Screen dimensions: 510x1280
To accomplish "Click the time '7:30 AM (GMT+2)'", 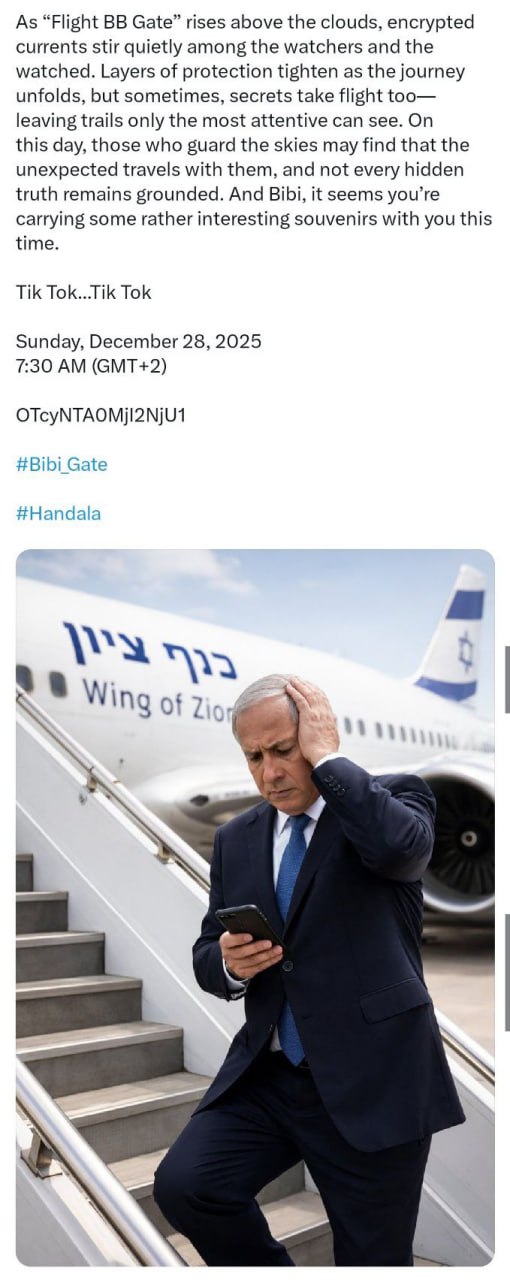I will [91, 366].
